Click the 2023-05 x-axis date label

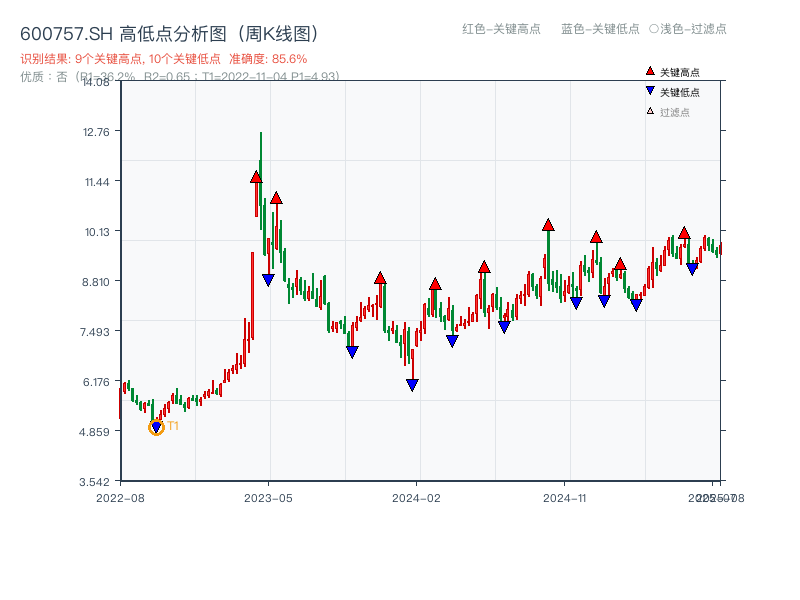coord(268,498)
